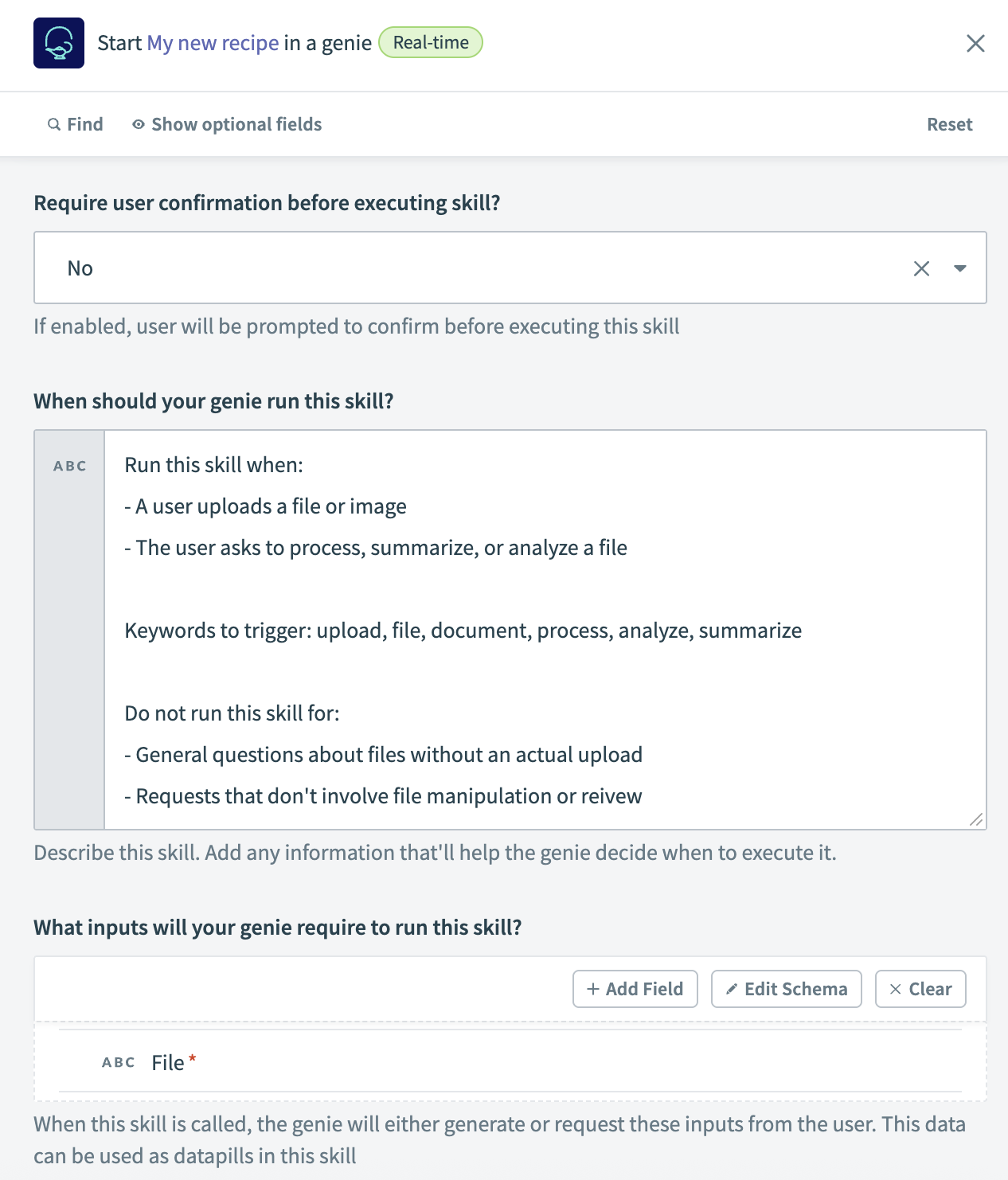Viewport: 1008px width, 1180px height.
Task: Click the ABC icon beside the File field
Action: pyautogui.click(x=117, y=1062)
